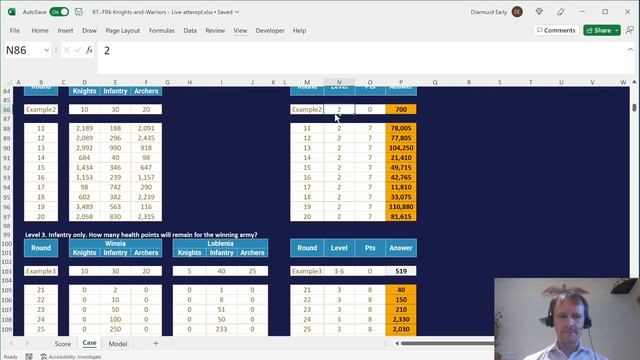
Task: Select the Knights value 2,189 in round 11
Action: click(x=84, y=128)
